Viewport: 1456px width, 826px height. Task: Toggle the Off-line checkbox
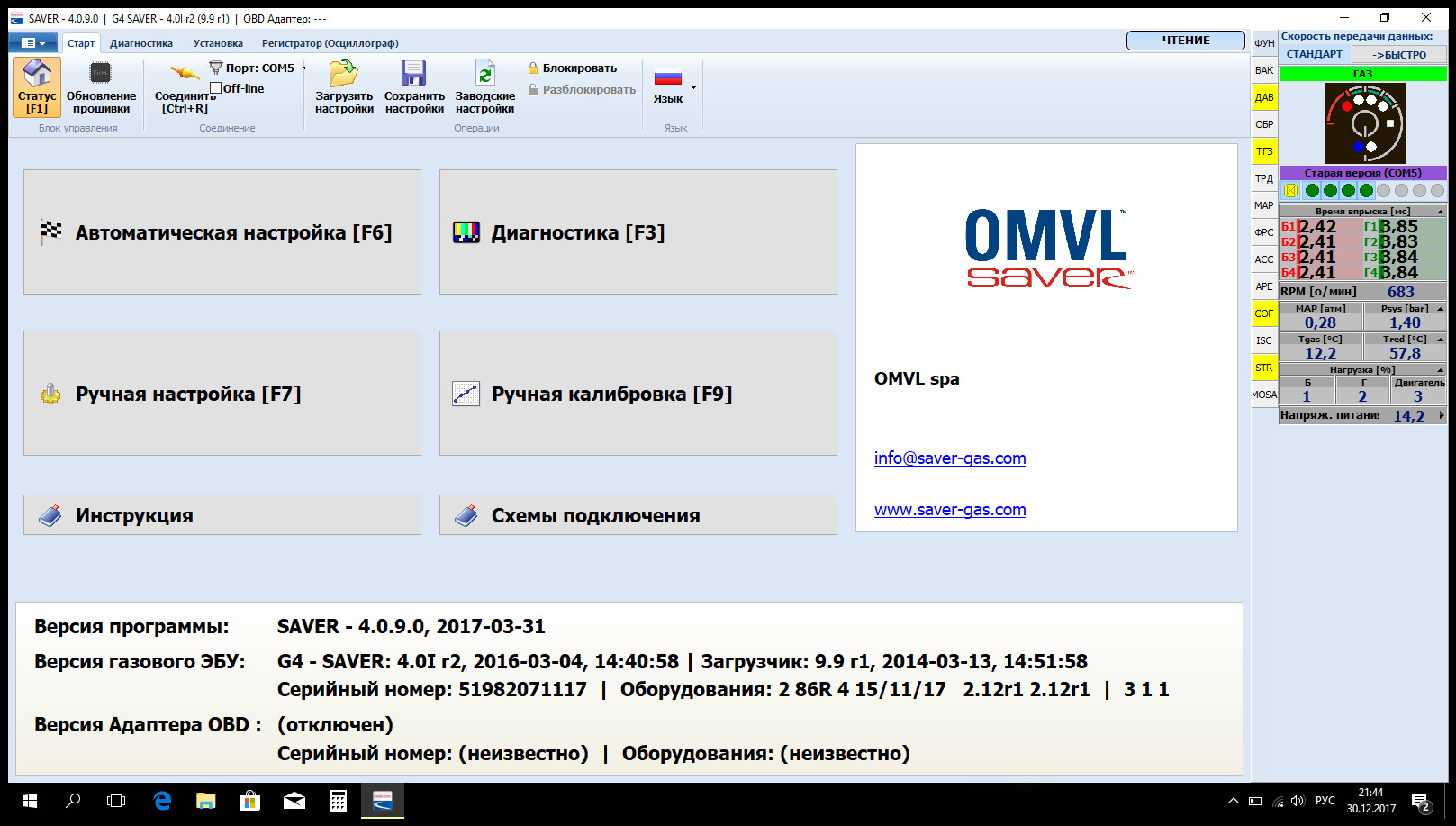click(x=215, y=88)
